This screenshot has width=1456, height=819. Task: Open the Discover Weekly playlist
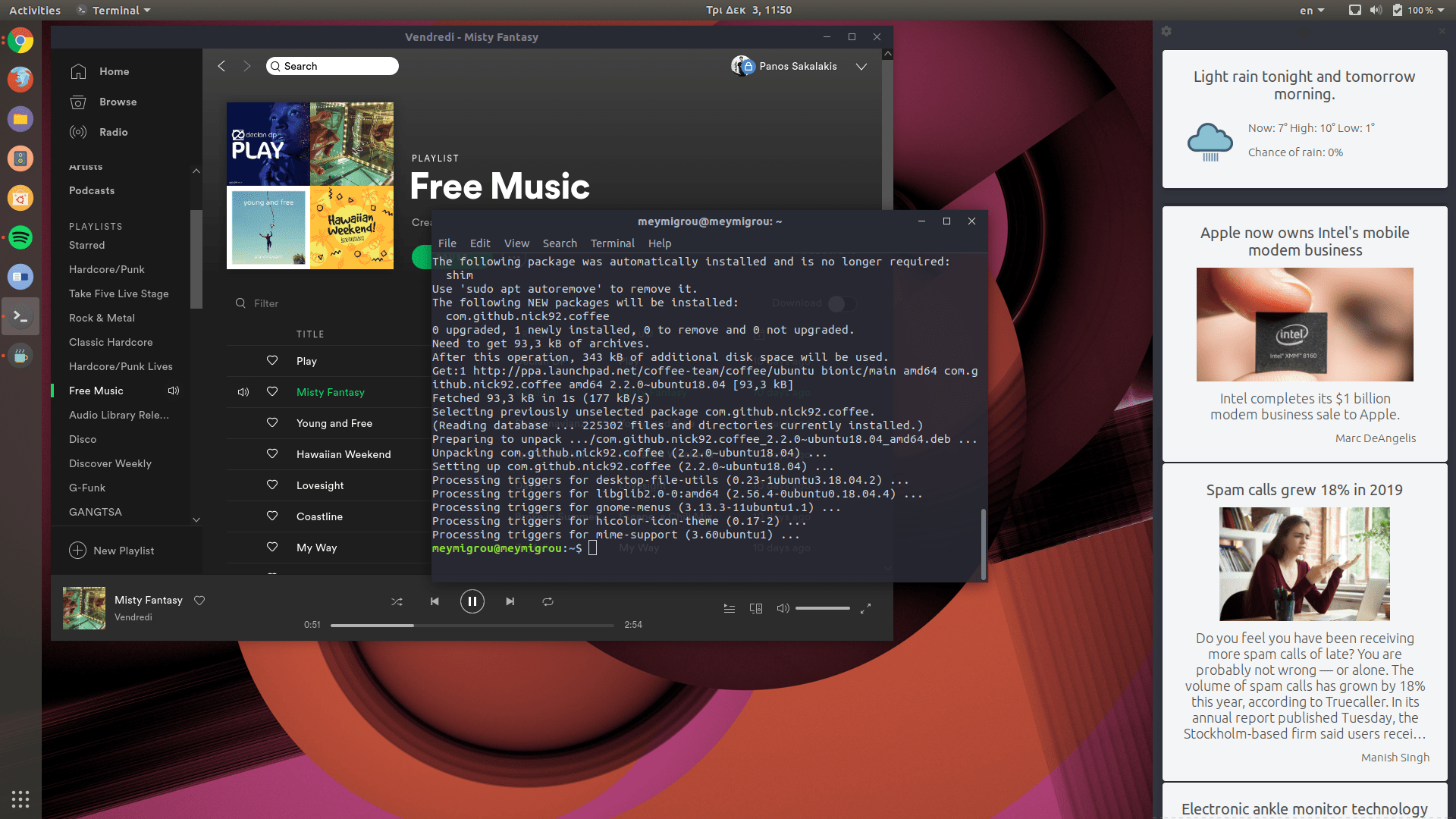pyautogui.click(x=110, y=463)
